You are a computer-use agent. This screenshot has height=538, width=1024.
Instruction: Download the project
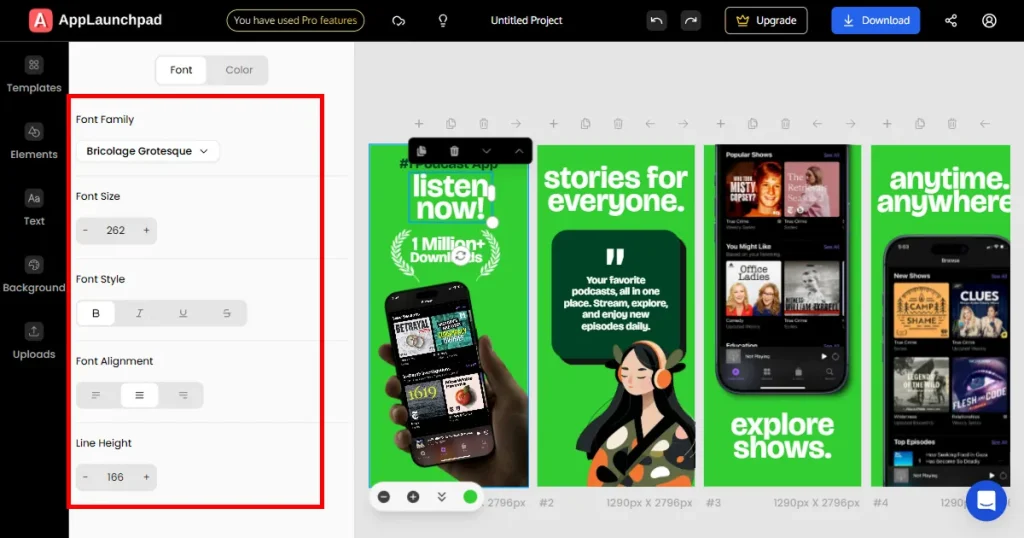(x=876, y=20)
